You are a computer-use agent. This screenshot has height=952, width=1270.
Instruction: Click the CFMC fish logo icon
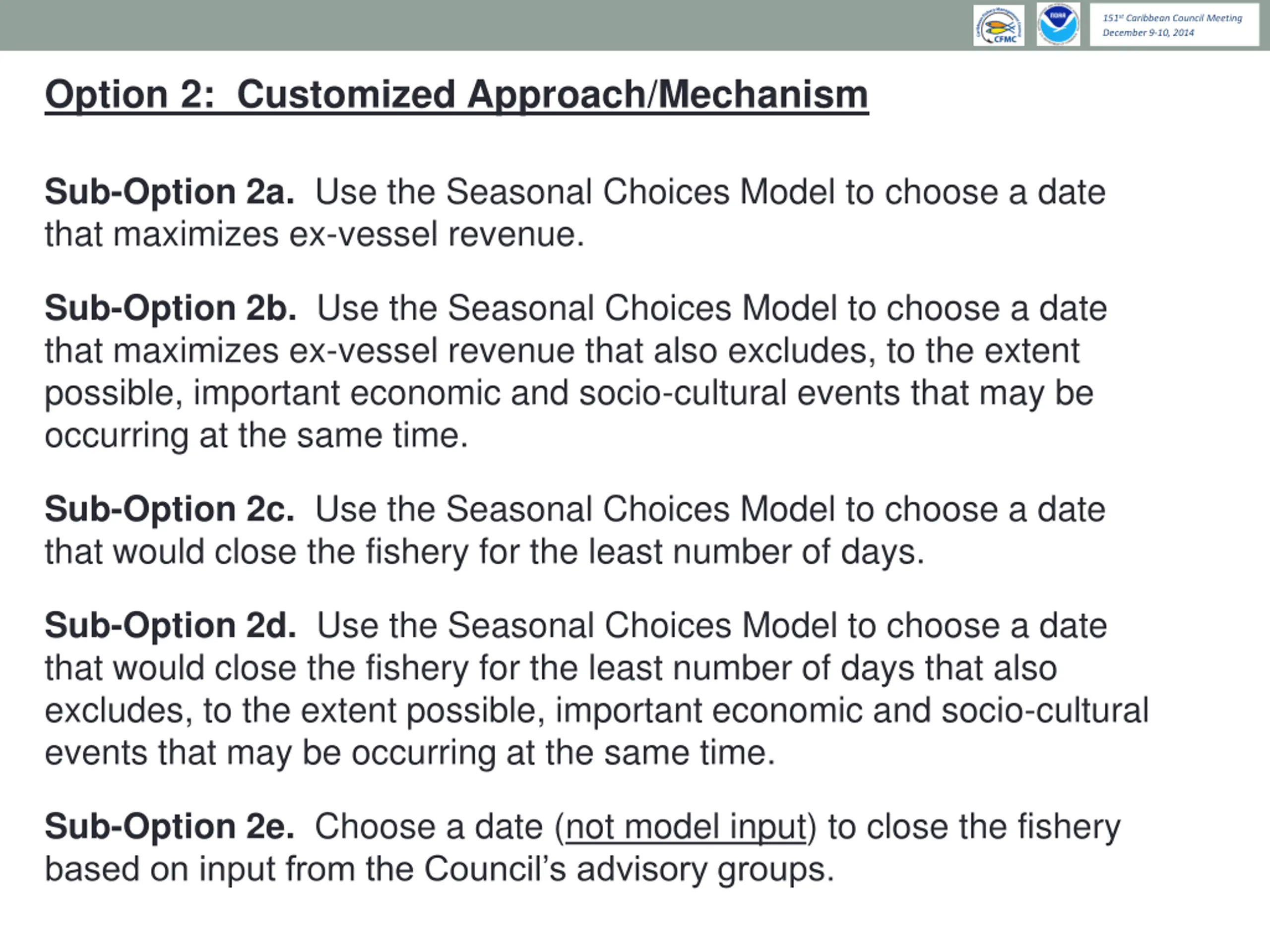[x=999, y=25]
